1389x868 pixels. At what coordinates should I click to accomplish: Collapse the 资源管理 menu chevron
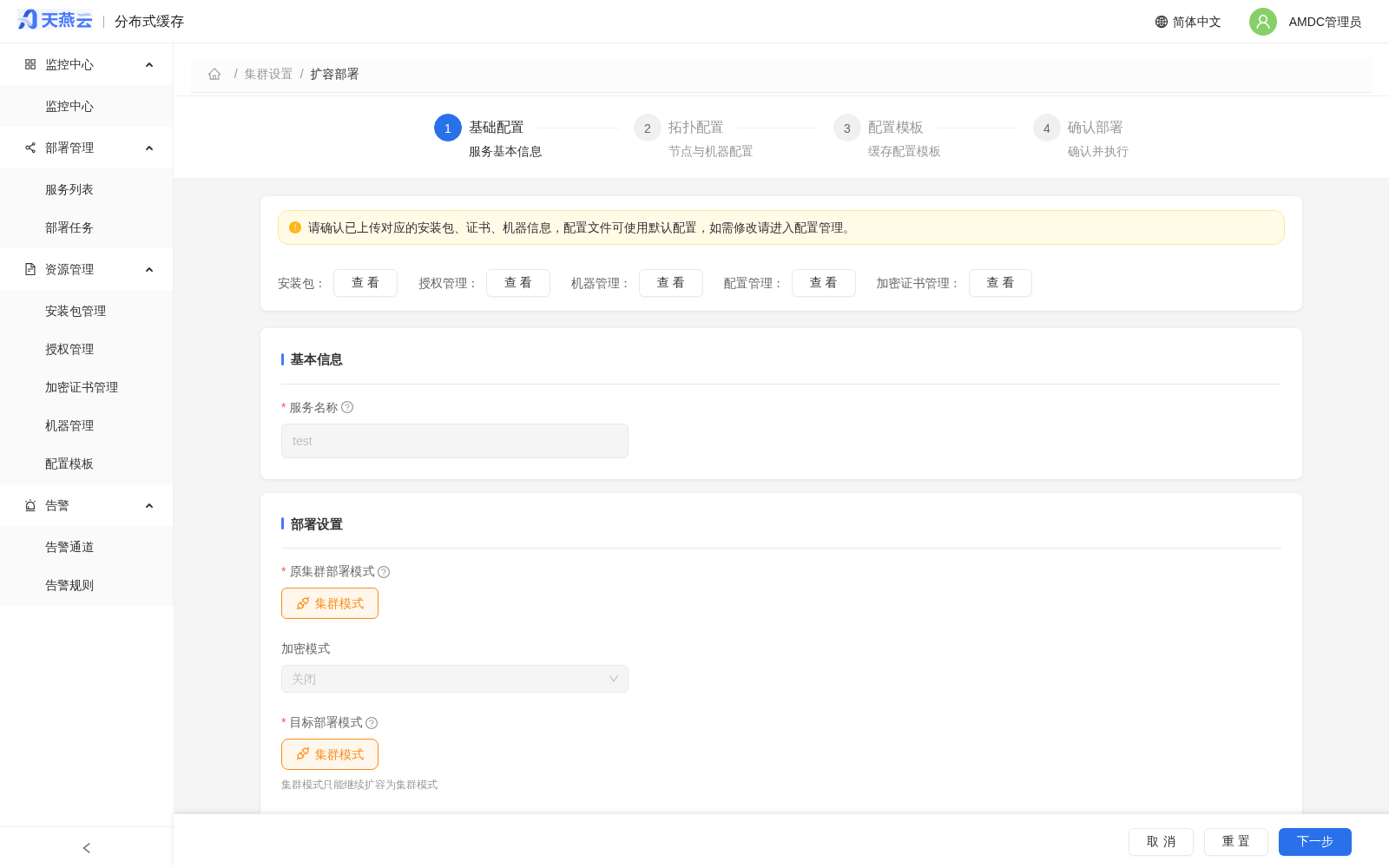coord(149,269)
